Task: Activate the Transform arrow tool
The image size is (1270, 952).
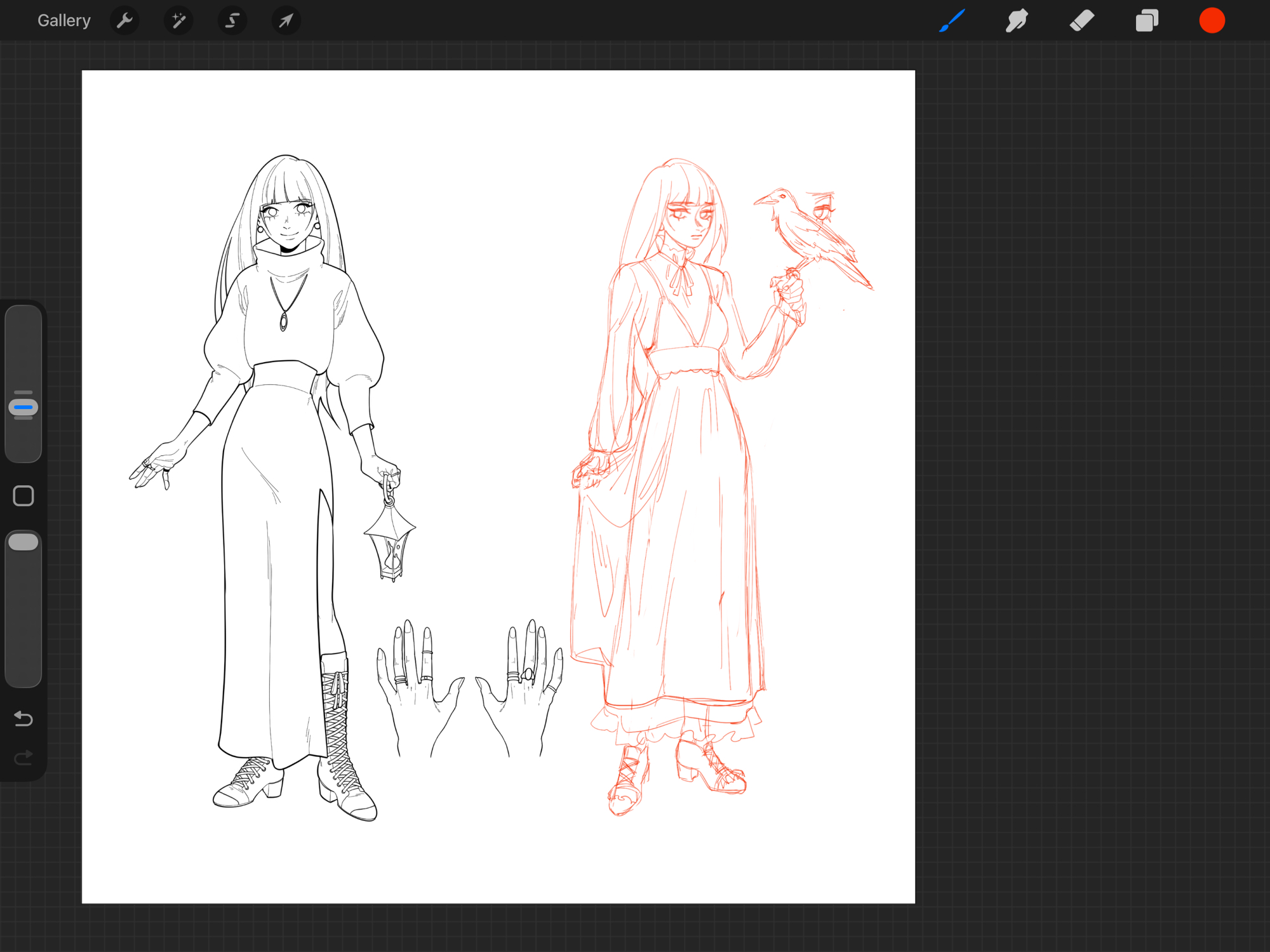Action: pyautogui.click(x=286, y=20)
